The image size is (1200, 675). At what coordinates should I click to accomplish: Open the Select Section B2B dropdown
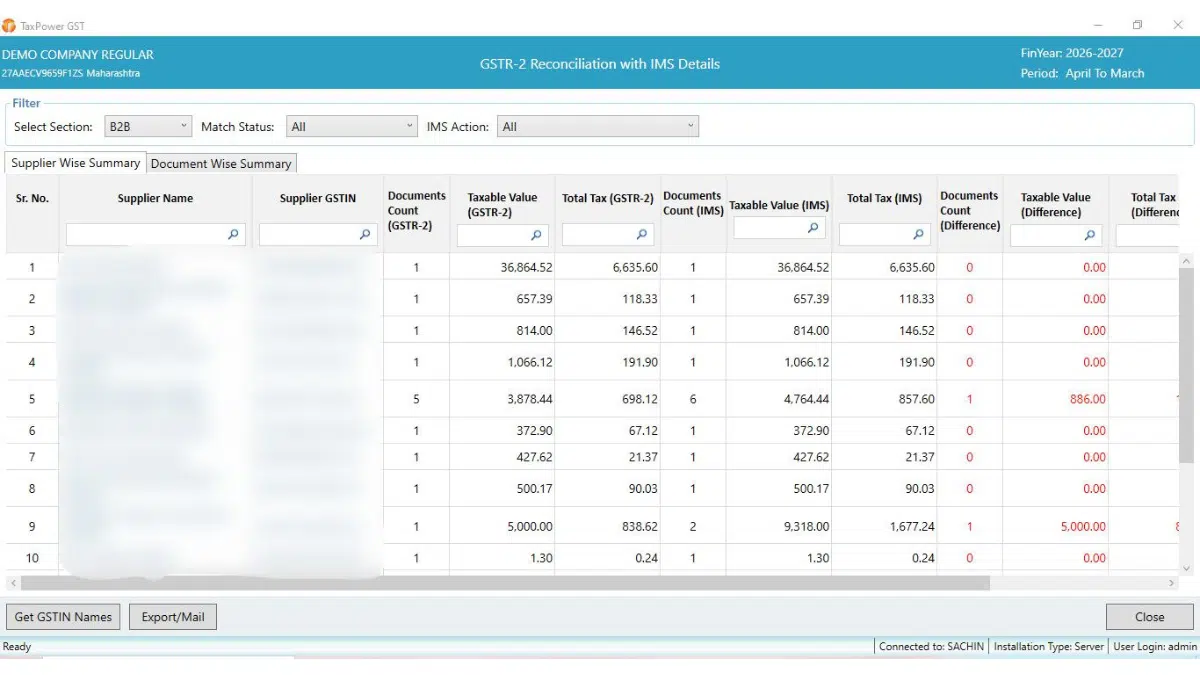click(147, 126)
